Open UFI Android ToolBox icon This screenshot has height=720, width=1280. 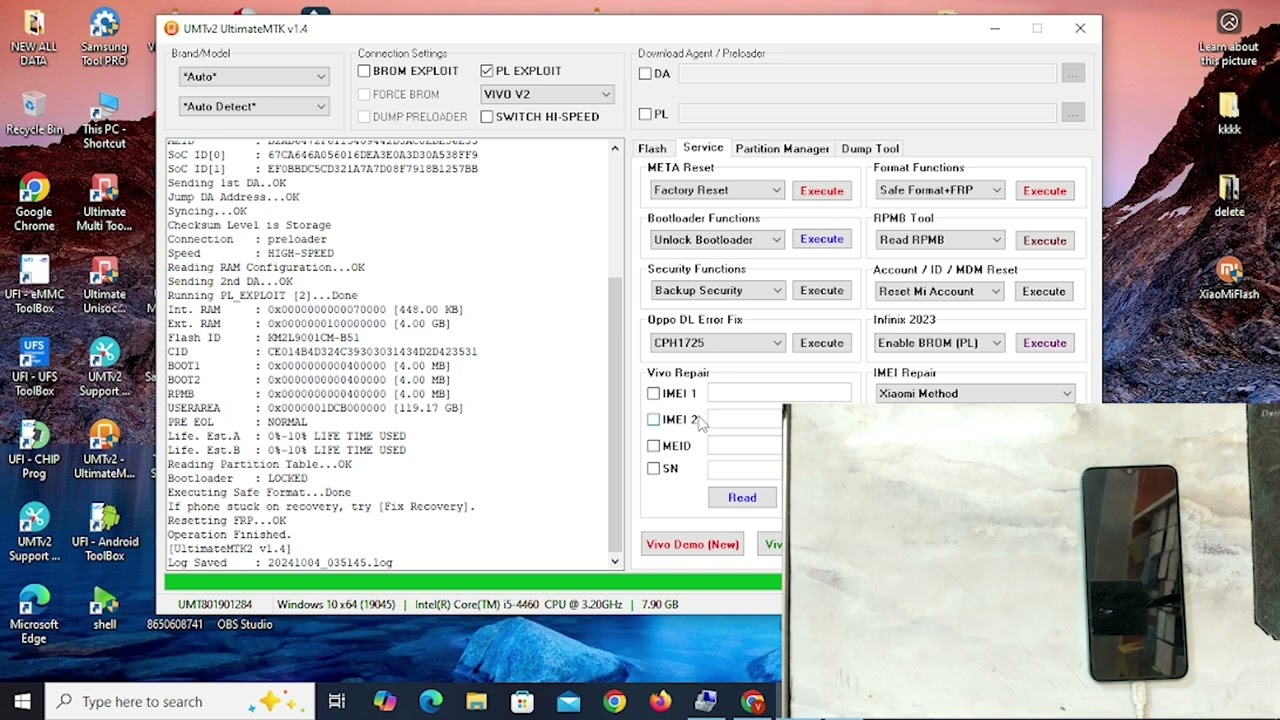point(104,533)
